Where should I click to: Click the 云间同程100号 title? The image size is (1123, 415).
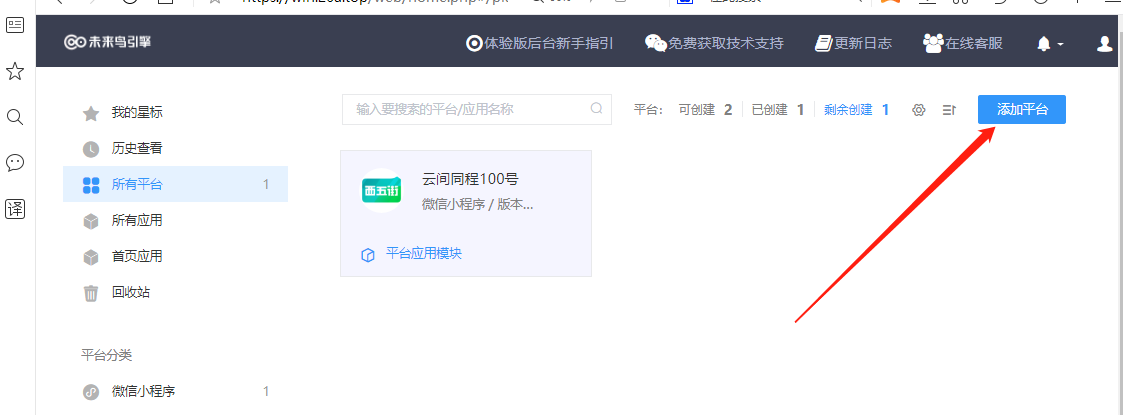[471, 179]
